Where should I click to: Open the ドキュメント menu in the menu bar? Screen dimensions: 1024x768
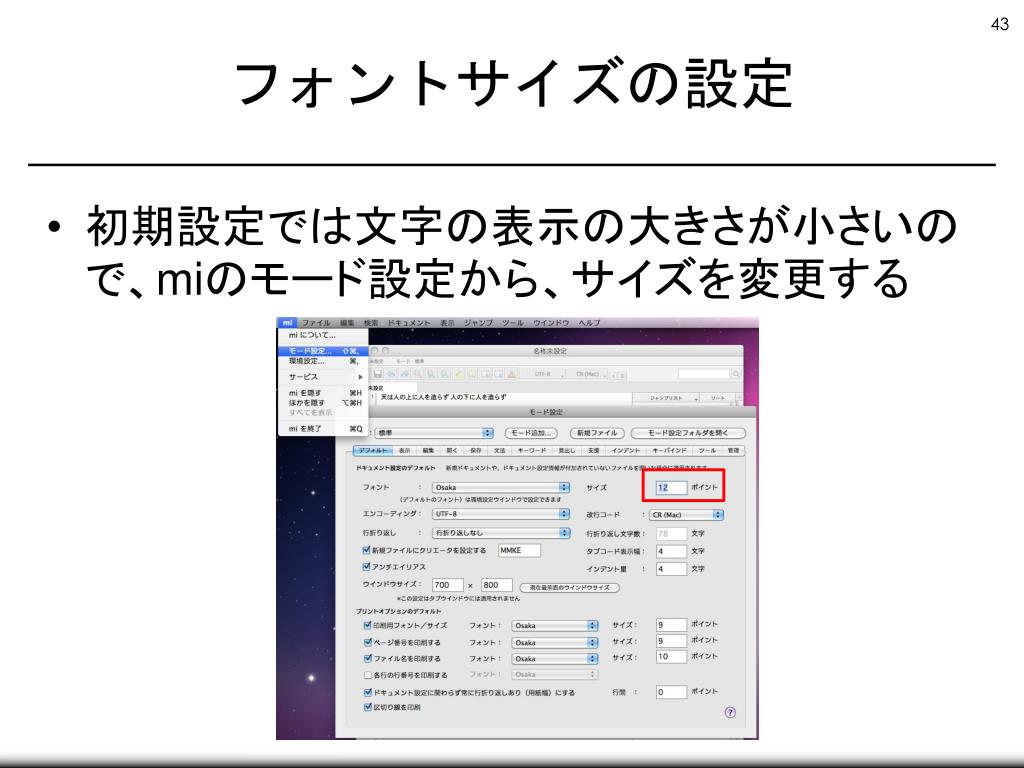pyautogui.click(x=409, y=323)
